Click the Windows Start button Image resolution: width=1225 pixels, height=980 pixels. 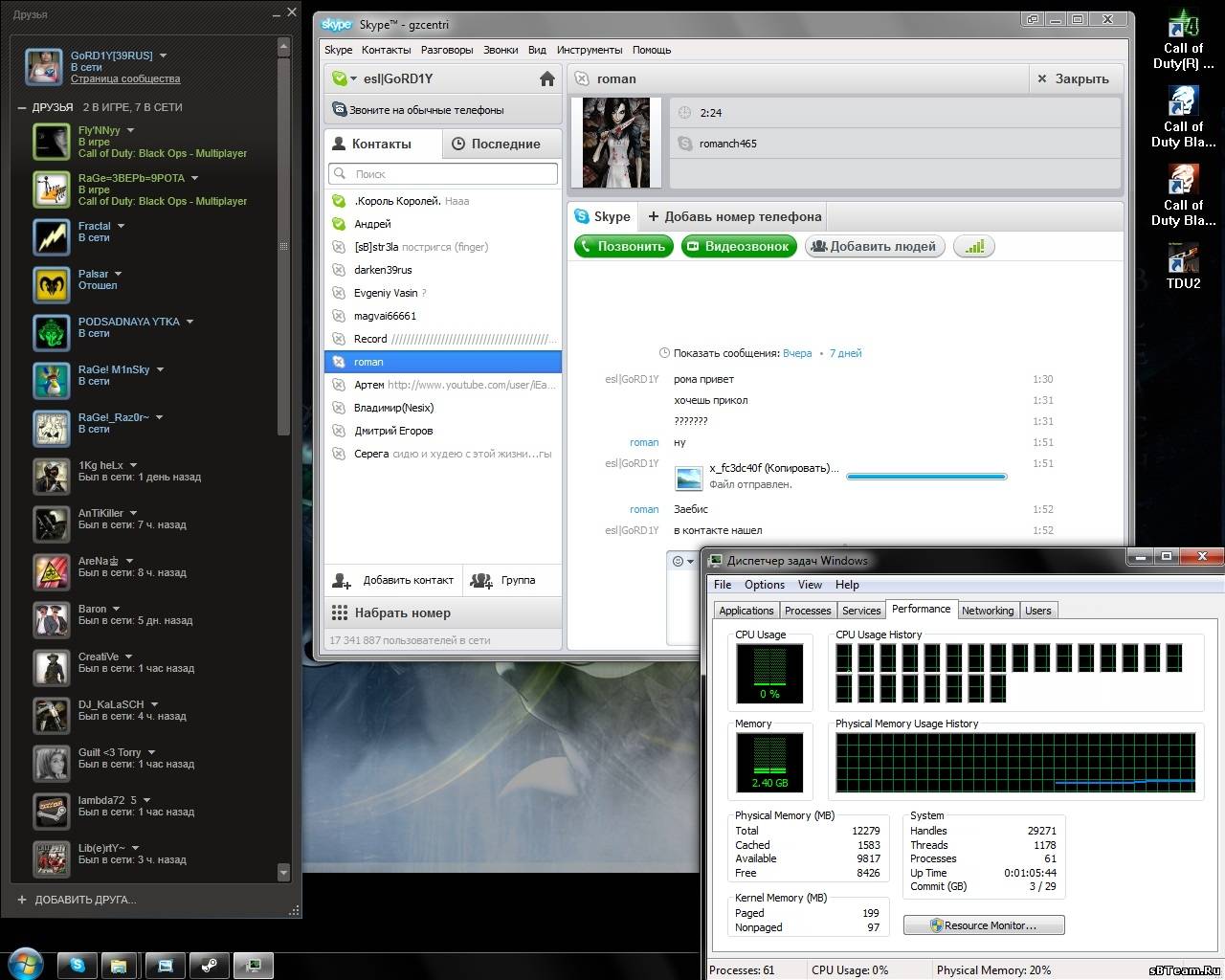pyautogui.click(x=24, y=962)
